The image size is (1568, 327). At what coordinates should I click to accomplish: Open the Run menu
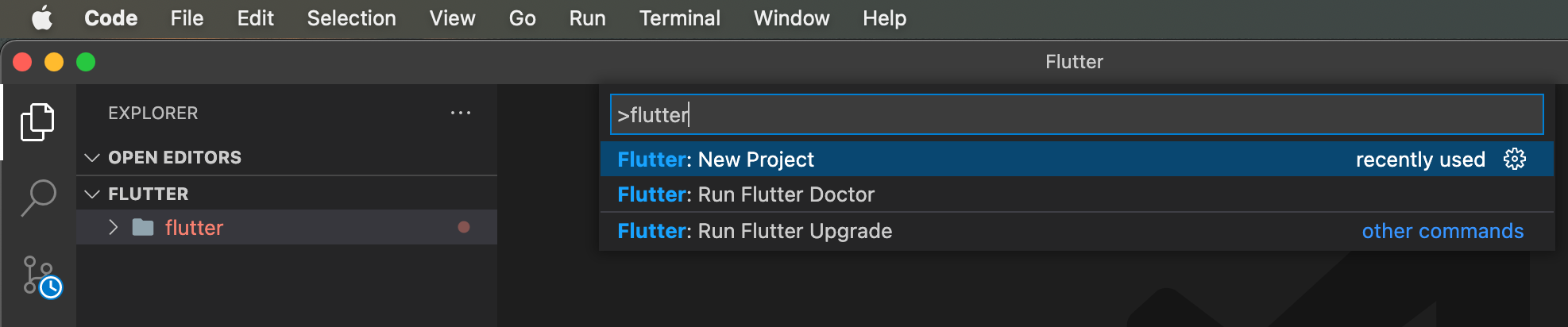click(x=587, y=17)
